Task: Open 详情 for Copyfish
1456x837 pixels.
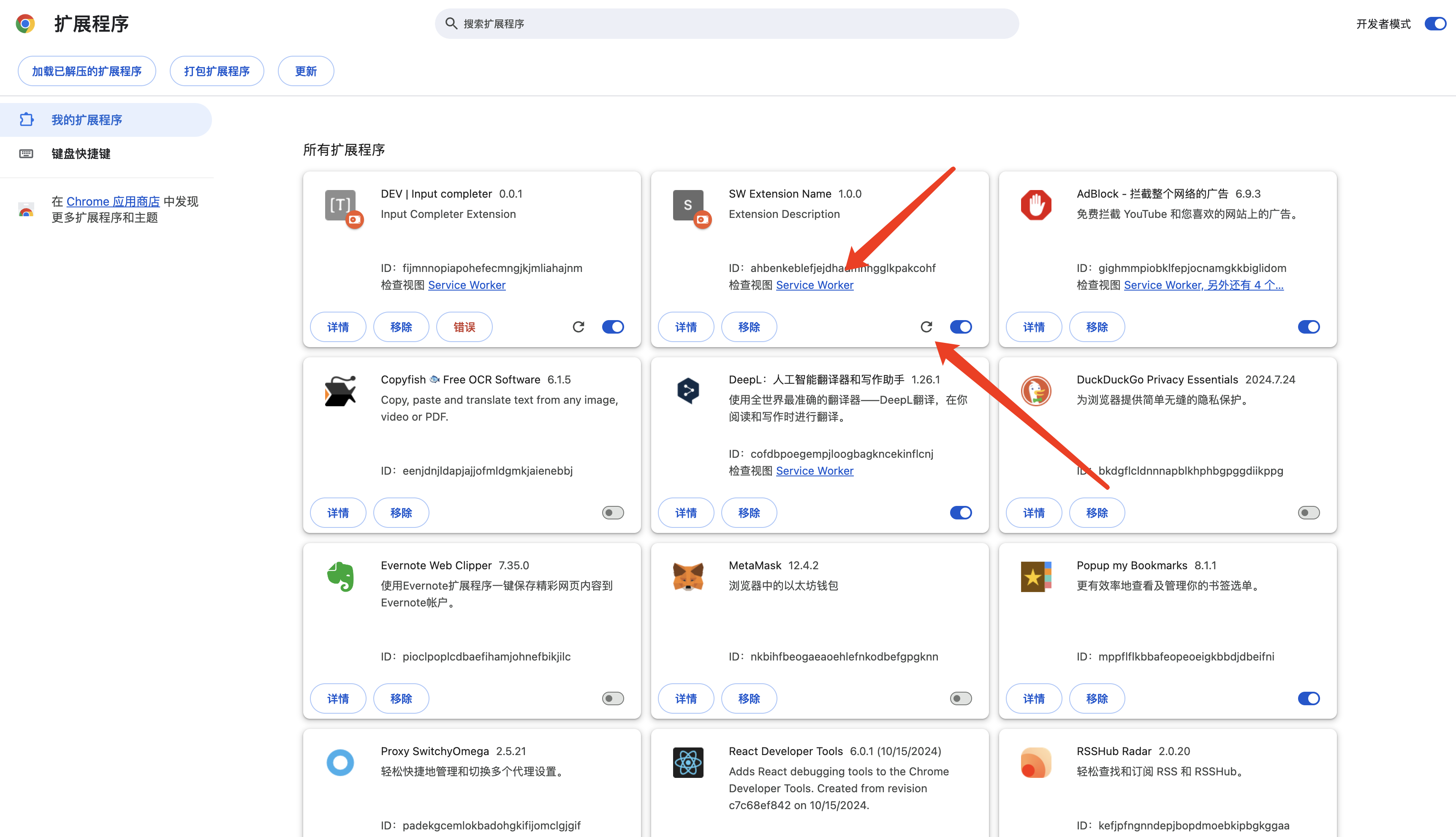Action: [x=338, y=513]
